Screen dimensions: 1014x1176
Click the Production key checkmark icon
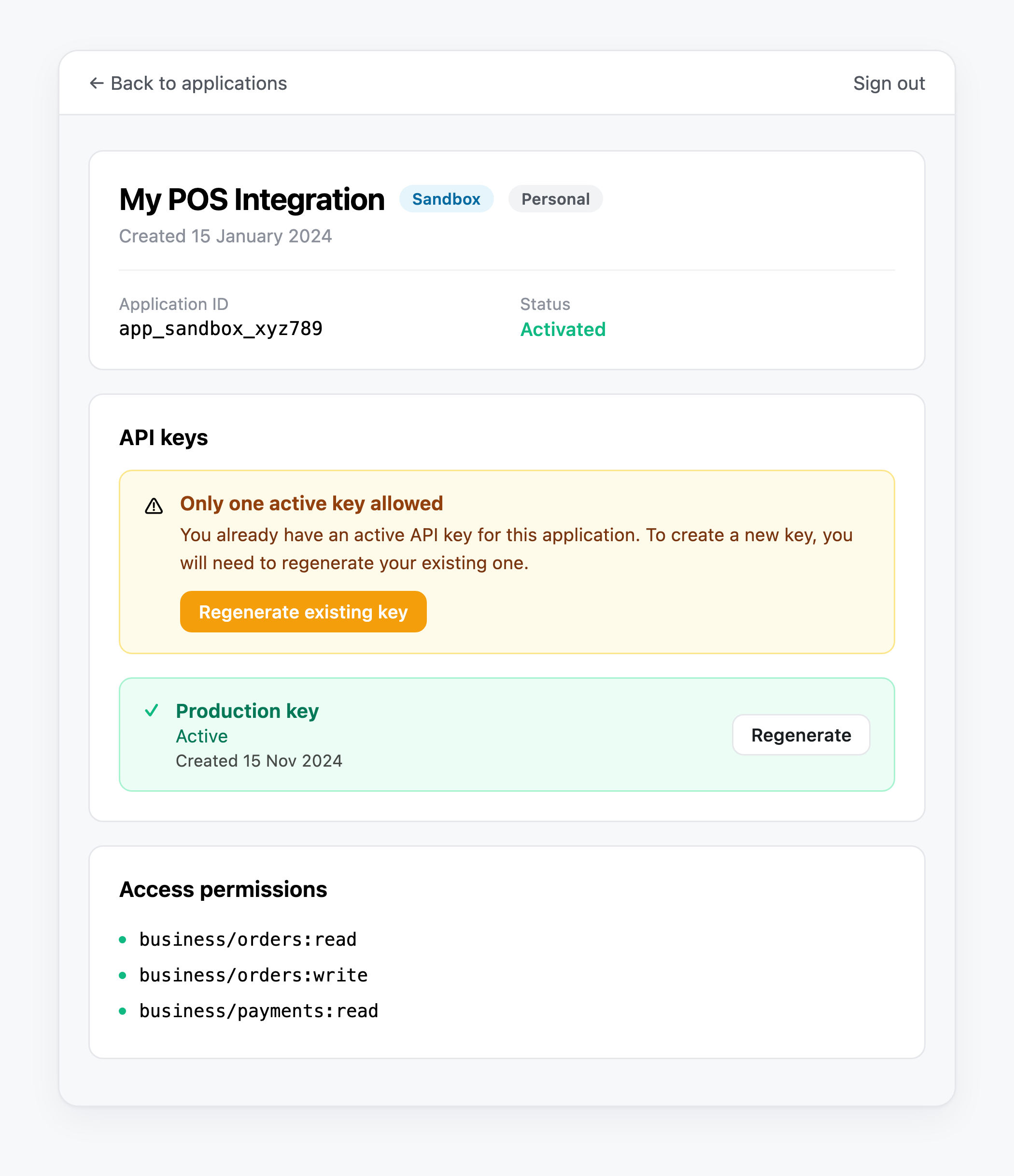click(152, 710)
